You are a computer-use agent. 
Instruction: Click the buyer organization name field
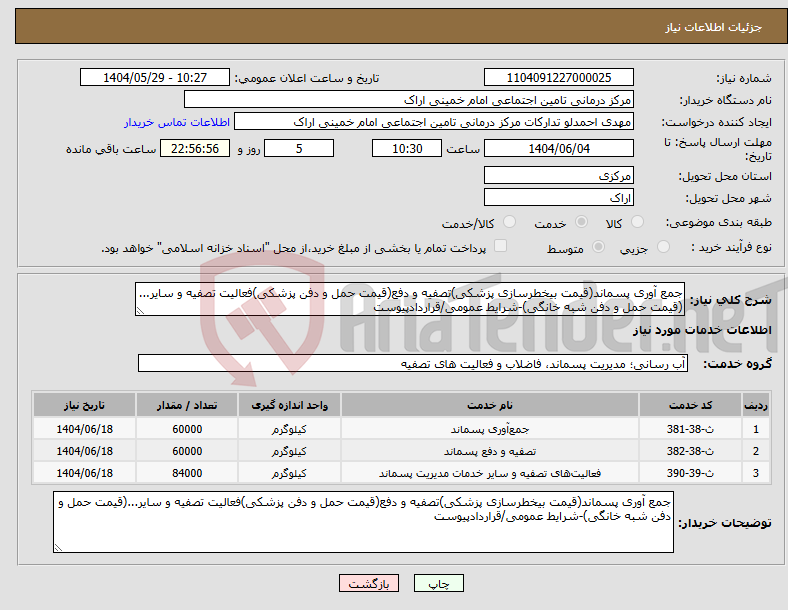point(409,99)
